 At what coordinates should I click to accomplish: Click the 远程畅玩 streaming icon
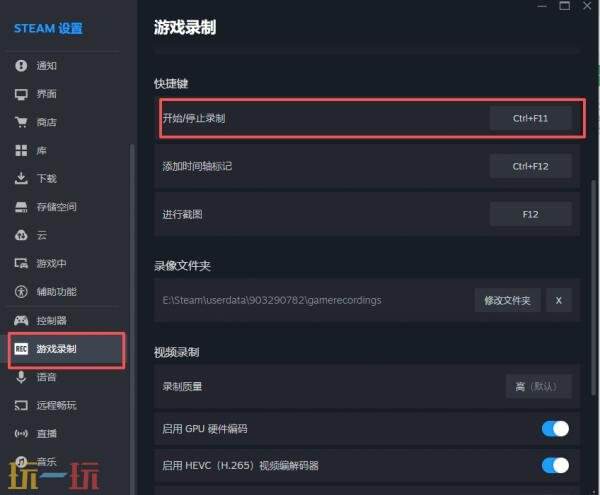(21, 405)
